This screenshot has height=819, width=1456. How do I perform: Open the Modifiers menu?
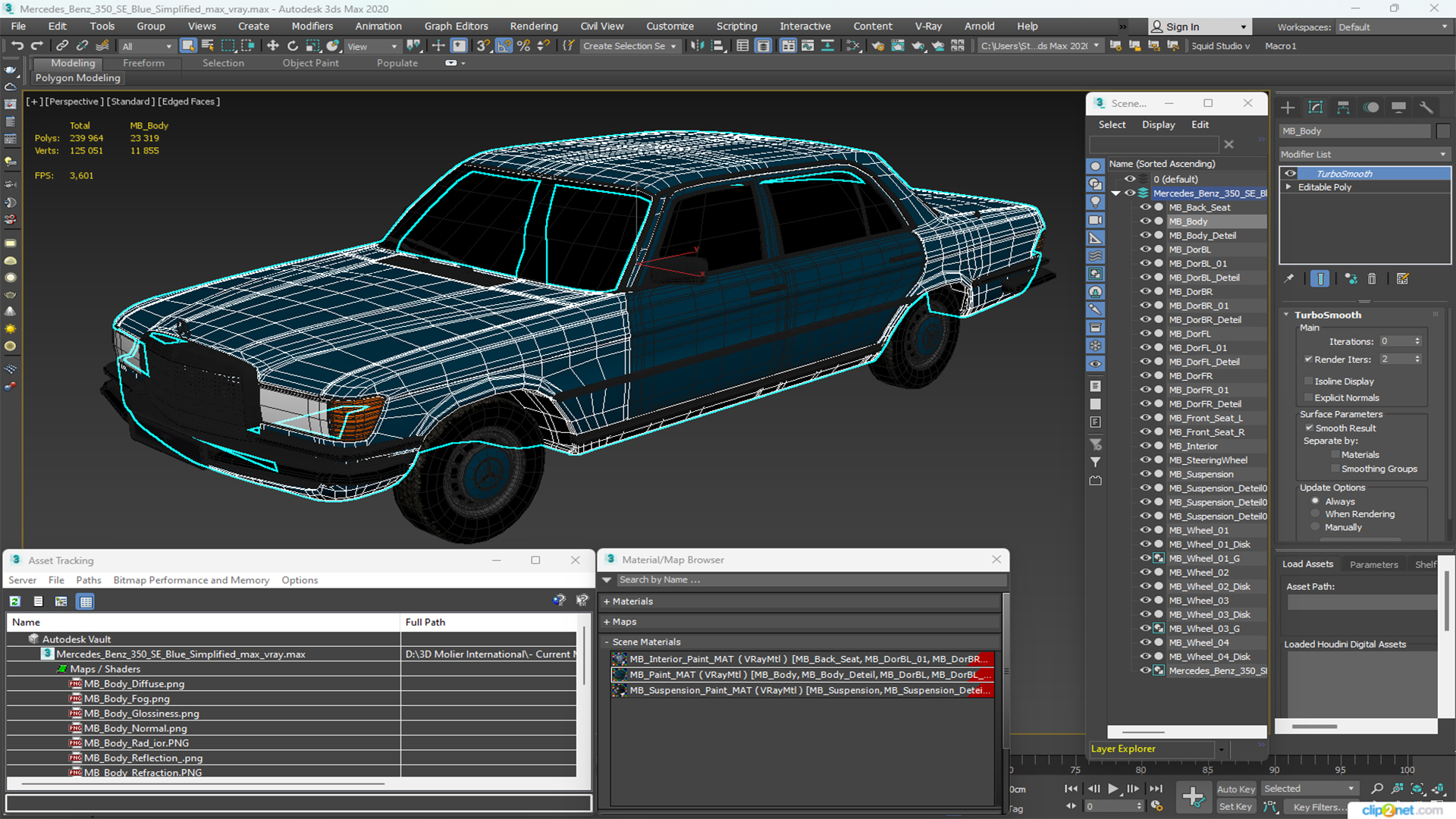(312, 26)
